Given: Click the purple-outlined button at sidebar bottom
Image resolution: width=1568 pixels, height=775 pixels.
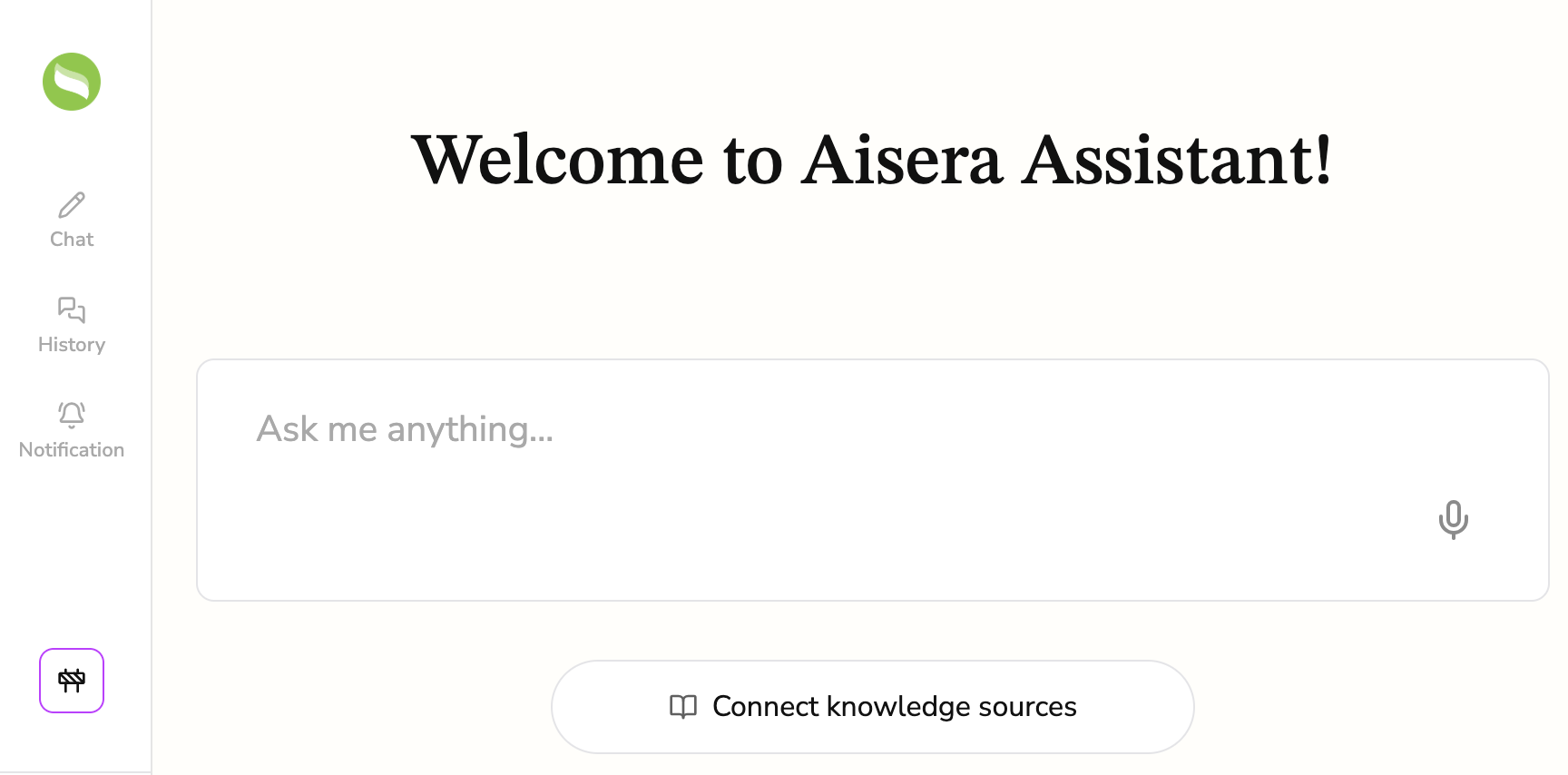Looking at the screenshot, I should click(72, 681).
